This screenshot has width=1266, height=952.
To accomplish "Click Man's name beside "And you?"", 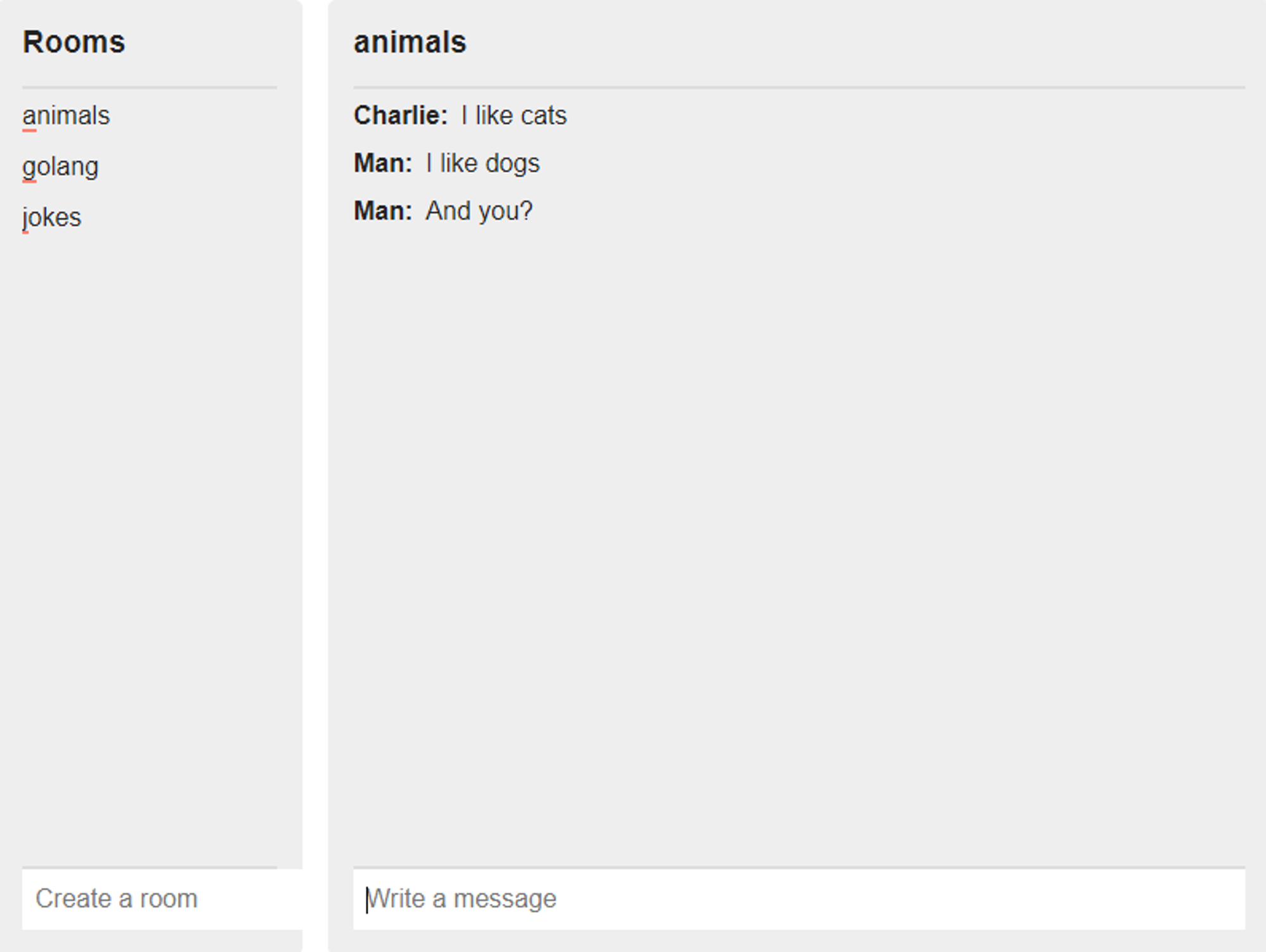I will (x=382, y=211).
